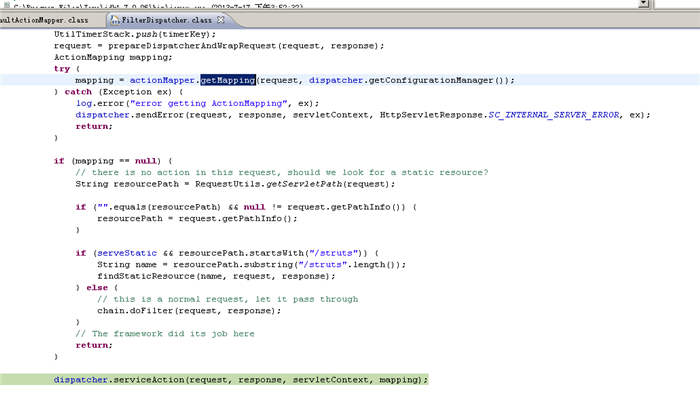Click the chain.doFilter call line
This screenshot has height=393, width=700.
(189, 311)
